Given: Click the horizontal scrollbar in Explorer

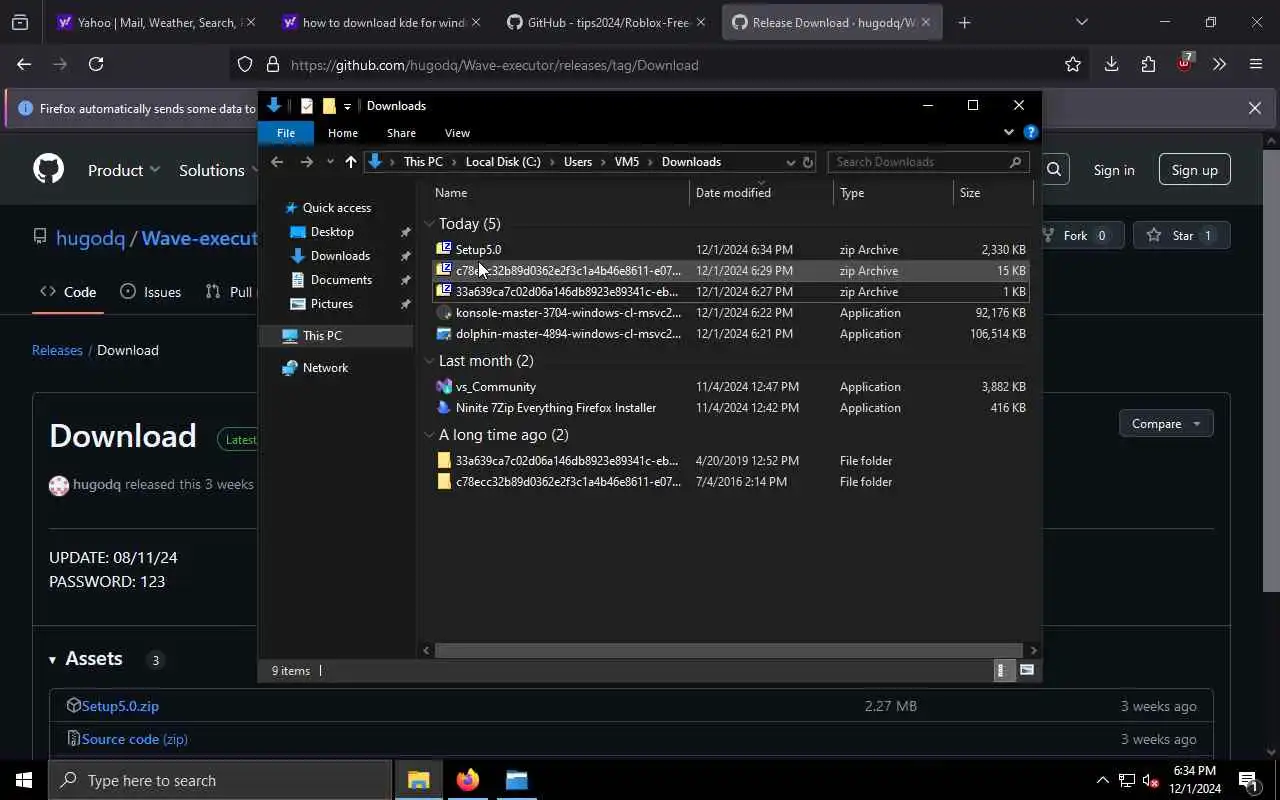Looking at the screenshot, I should (728, 650).
